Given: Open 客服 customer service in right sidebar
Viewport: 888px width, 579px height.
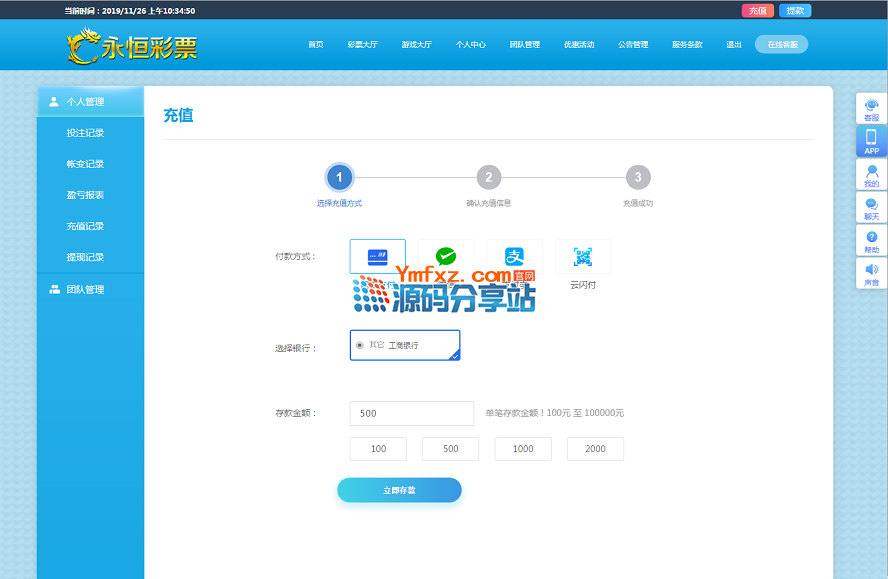Looking at the screenshot, I should point(871,109).
